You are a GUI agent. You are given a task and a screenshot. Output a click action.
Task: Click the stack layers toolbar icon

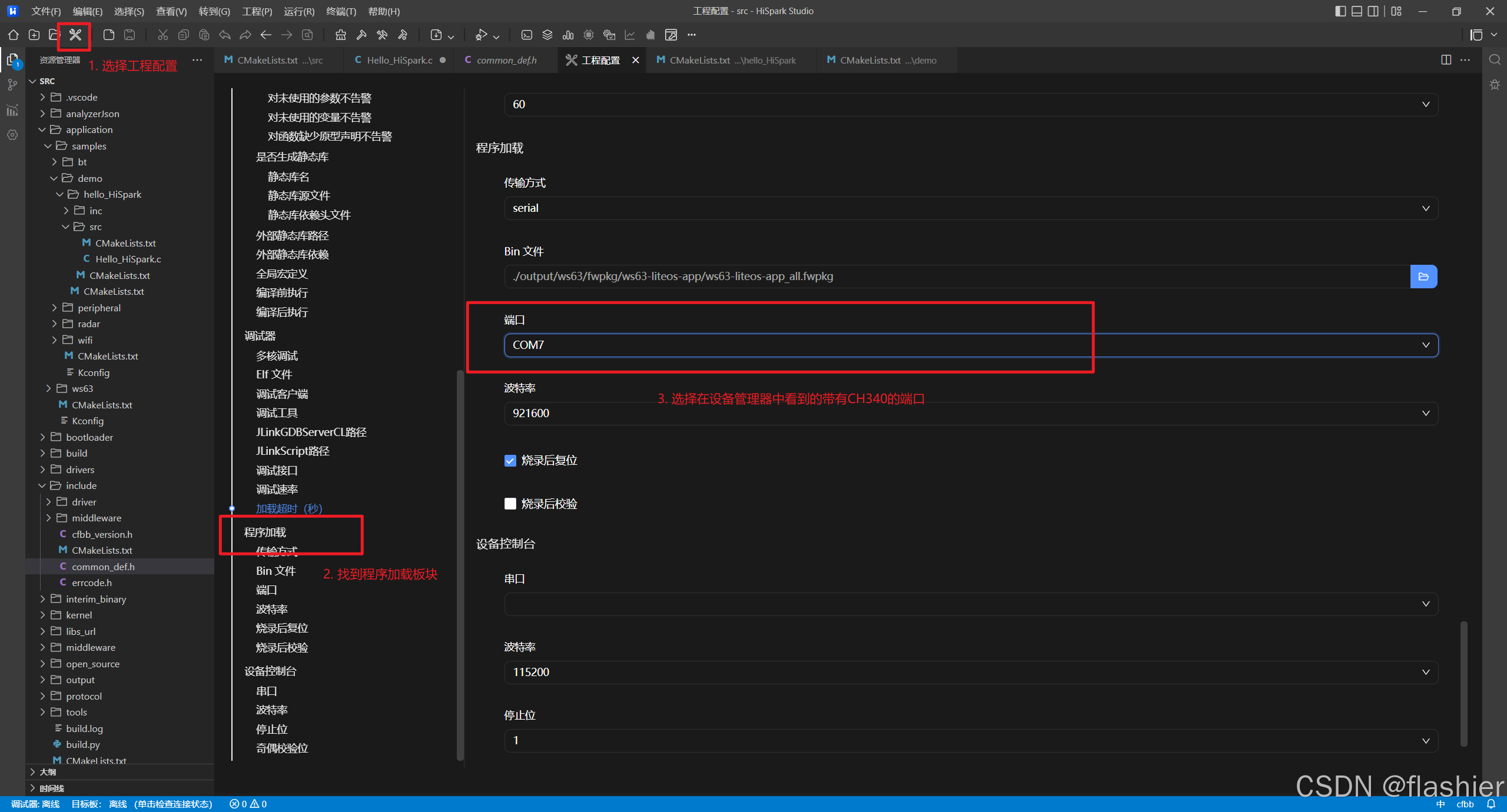point(547,35)
